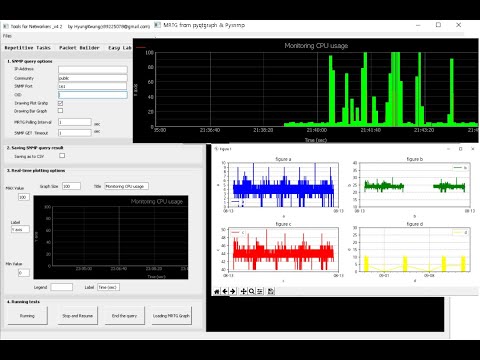Viewport: 480px width, 360px height.
Task: Click the '21:40:00' time label in MRTG graph
Action: click(317, 130)
